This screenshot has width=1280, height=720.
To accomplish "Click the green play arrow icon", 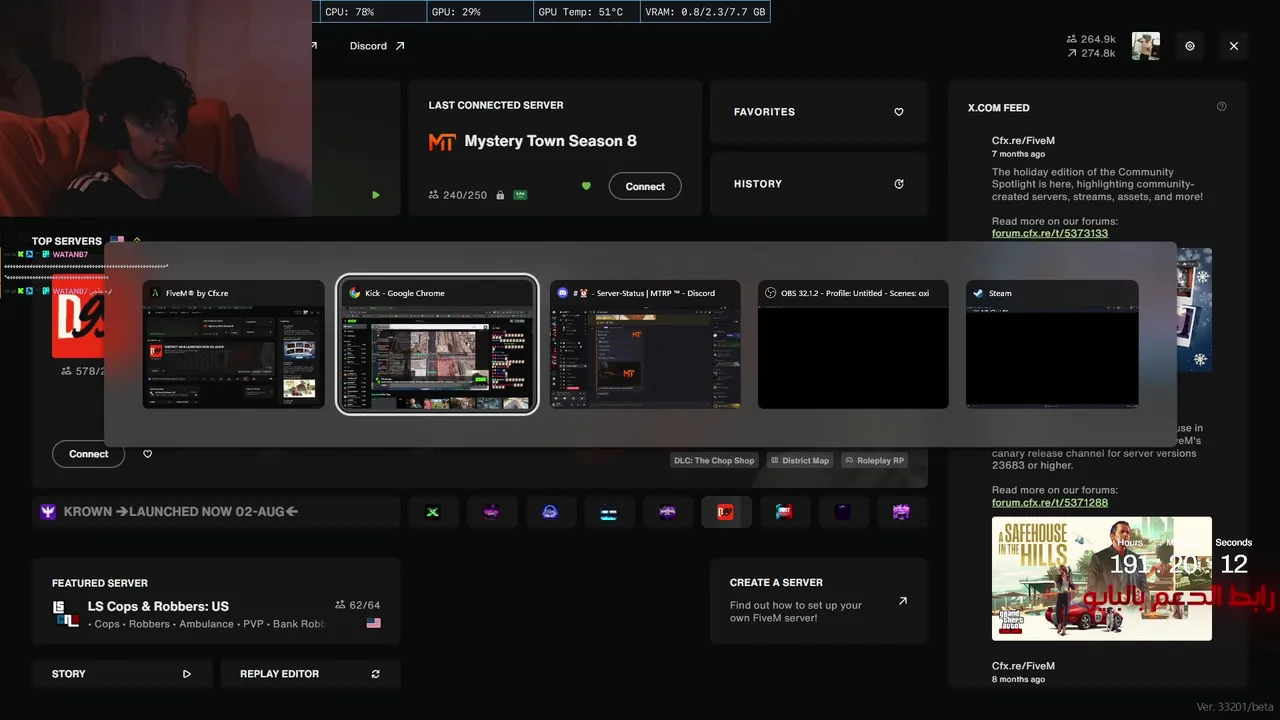I will click(x=376, y=195).
